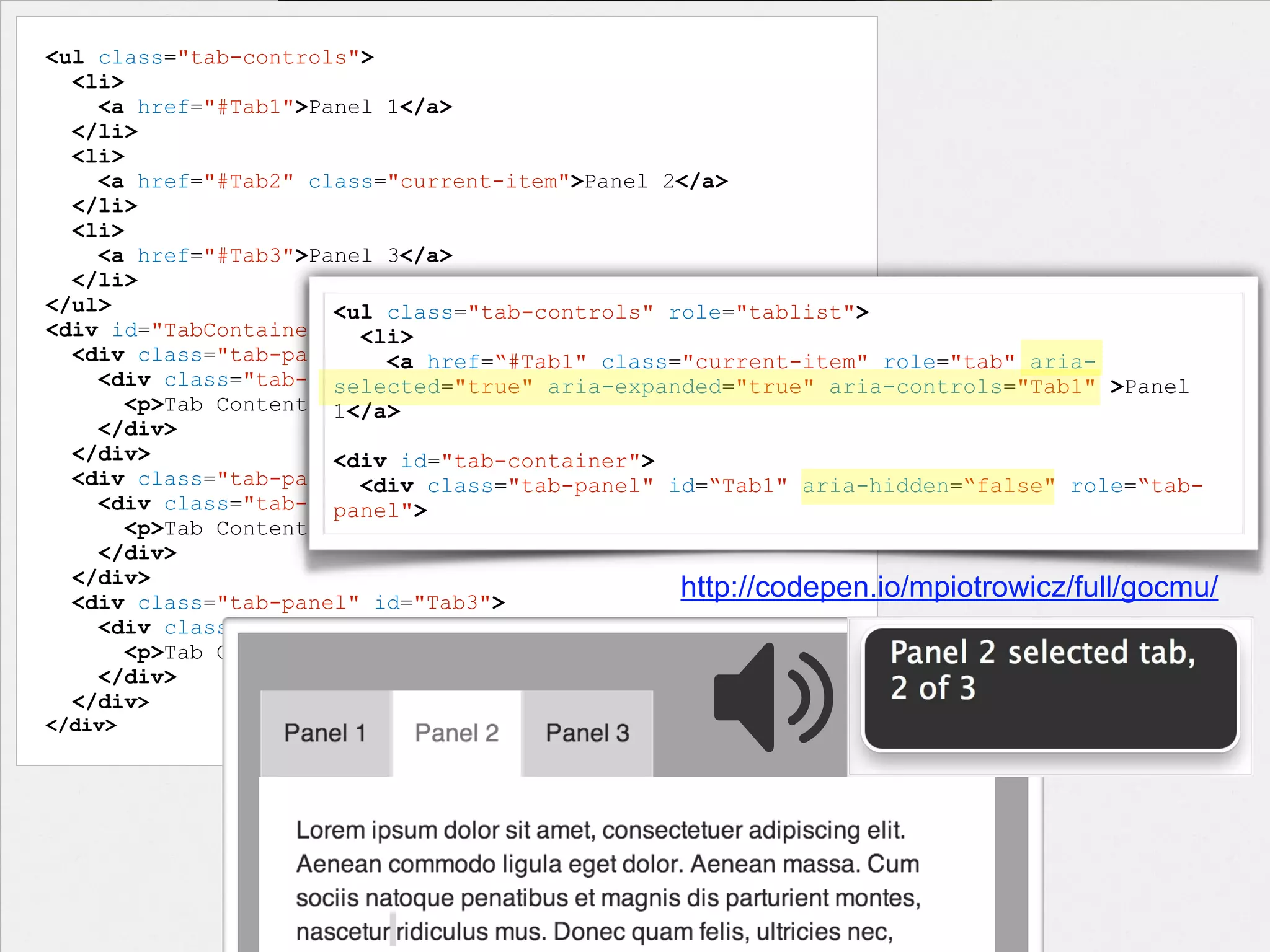This screenshot has width=1270, height=952.
Task: Click the class="tab-controls" text in the first code line
Action: coord(229,58)
